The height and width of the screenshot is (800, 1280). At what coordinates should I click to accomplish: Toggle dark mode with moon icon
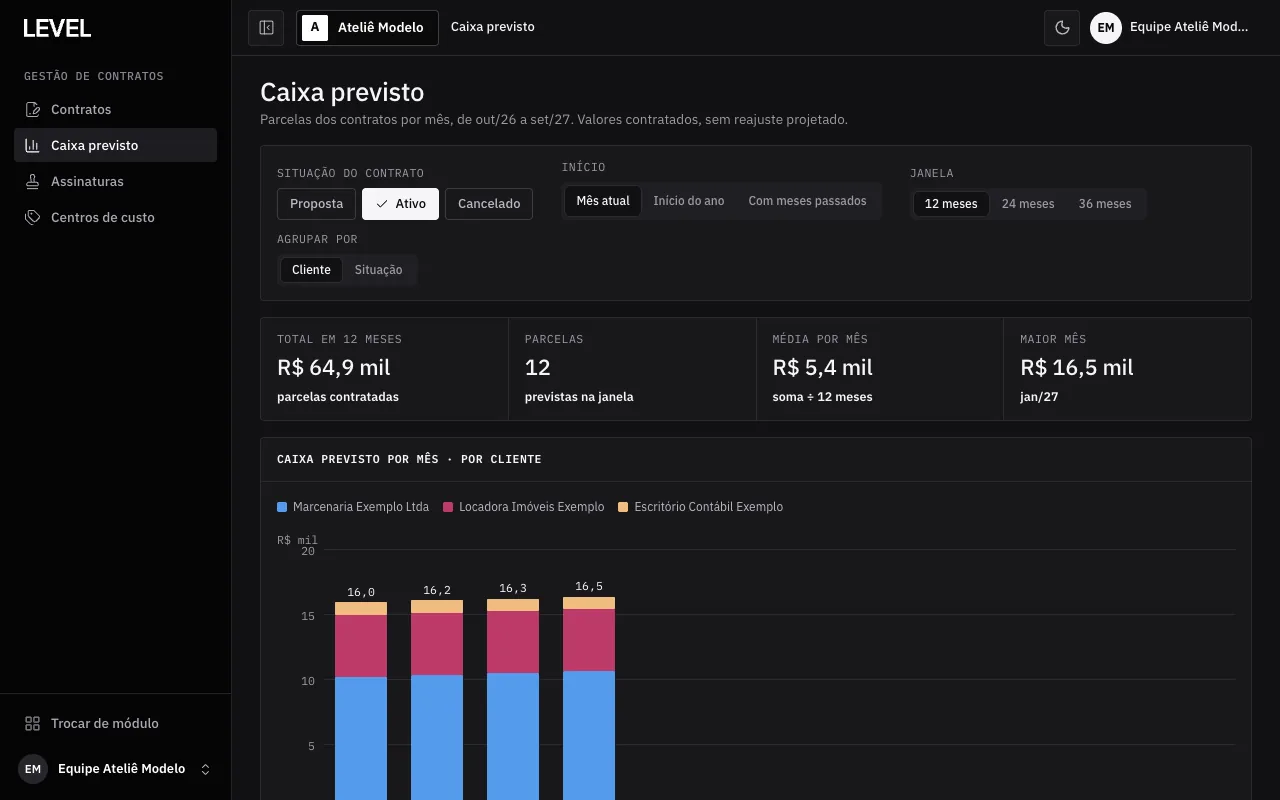click(x=1061, y=28)
